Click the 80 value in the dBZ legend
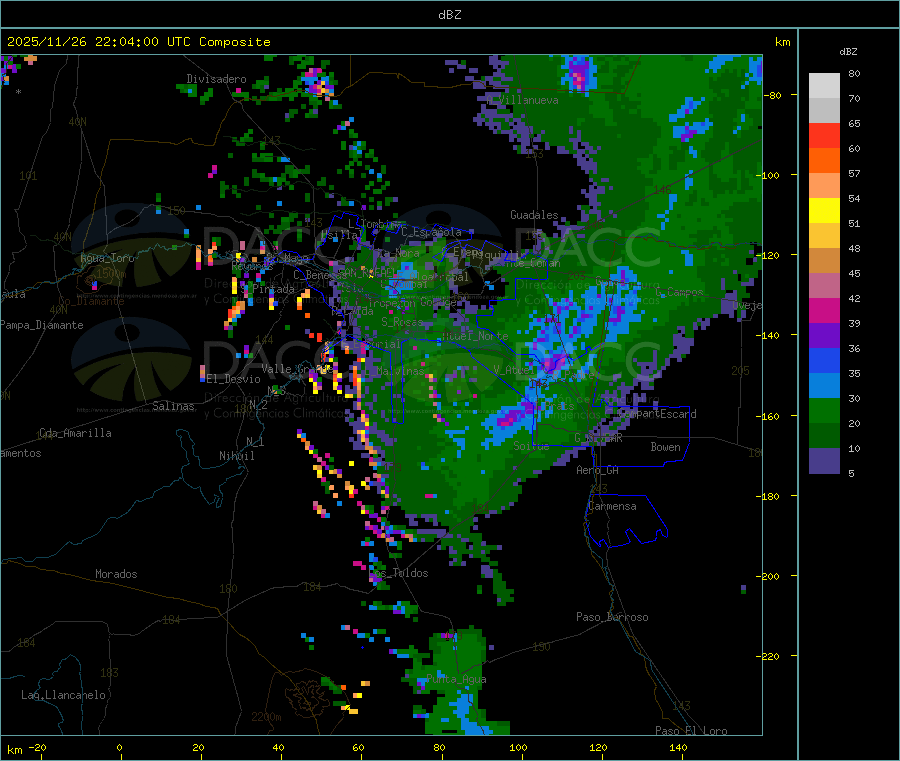 pyautogui.click(x=854, y=73)
